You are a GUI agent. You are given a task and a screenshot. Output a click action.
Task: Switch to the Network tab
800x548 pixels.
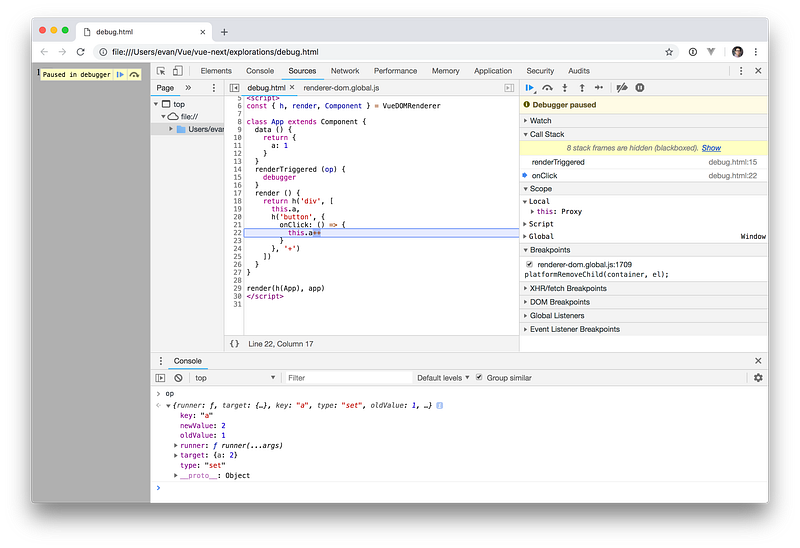tap(345, 71)
